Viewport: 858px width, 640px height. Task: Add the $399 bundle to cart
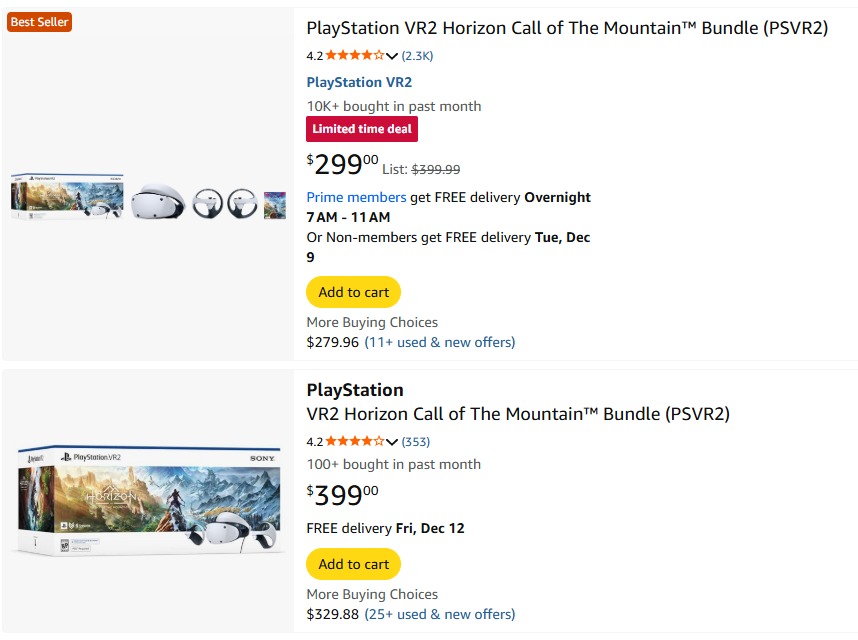point(354,564)
